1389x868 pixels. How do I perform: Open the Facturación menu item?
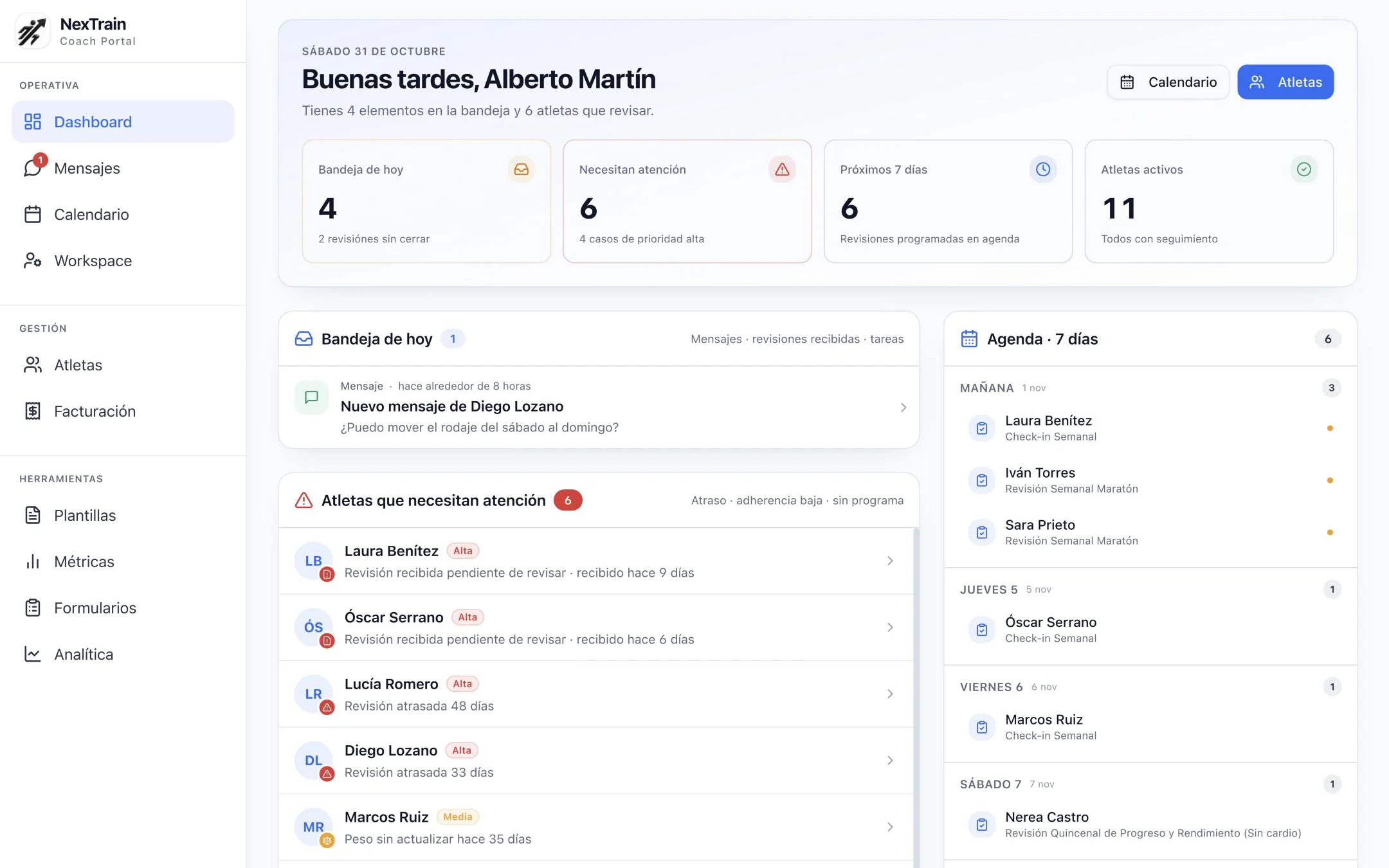tap(123, 411)
